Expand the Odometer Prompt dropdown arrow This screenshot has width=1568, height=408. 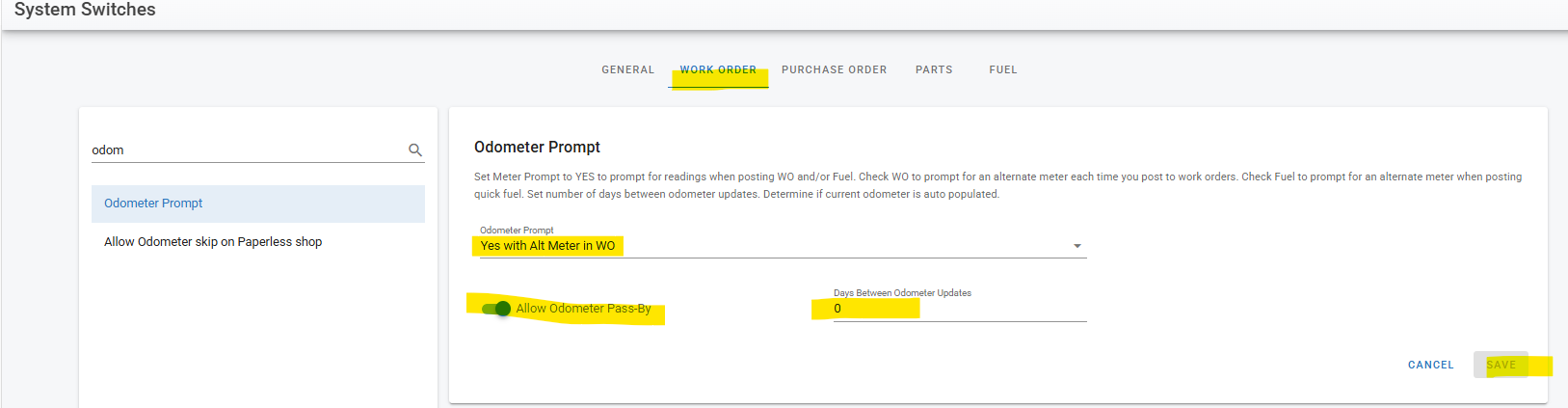click(x=1076, y=246)
